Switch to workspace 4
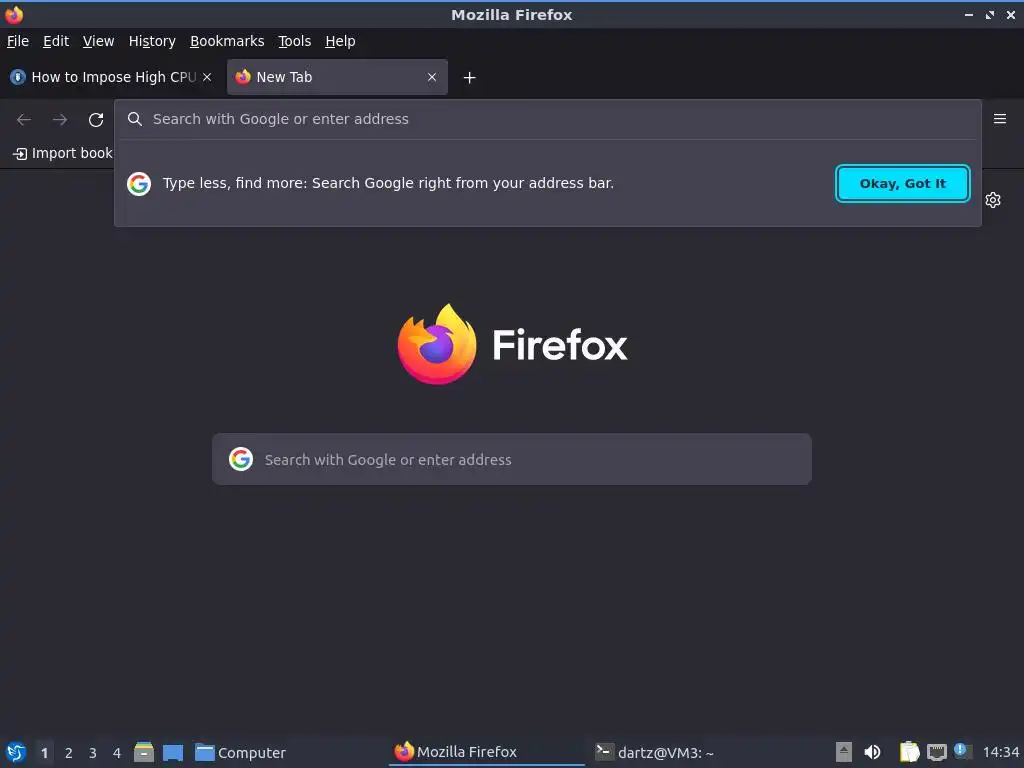The height and width of the screenshot is (768, 1024). tap(117, 753)
